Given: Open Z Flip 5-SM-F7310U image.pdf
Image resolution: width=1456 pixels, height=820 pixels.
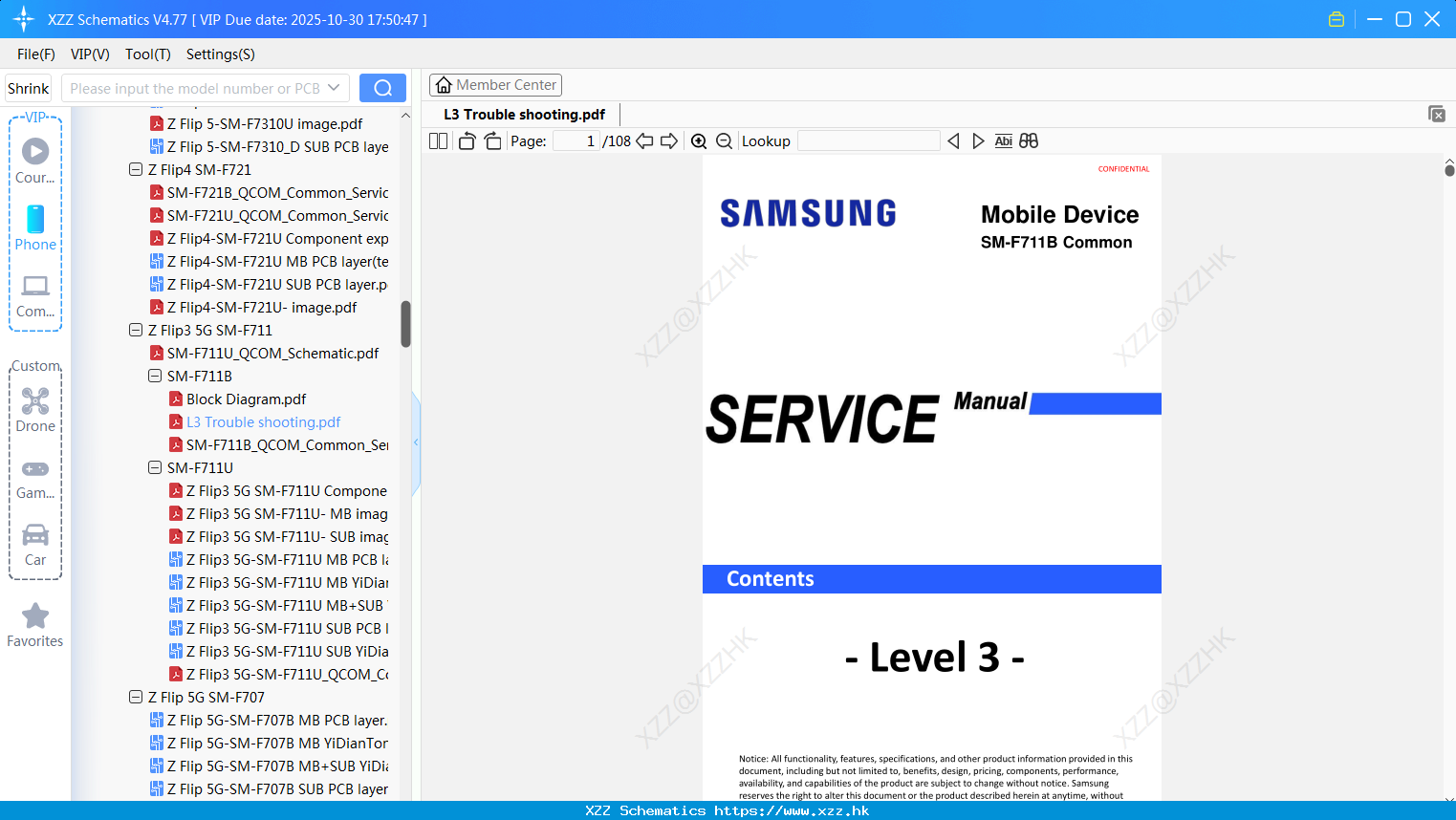Looking at the screenshot, I should 265,123.
